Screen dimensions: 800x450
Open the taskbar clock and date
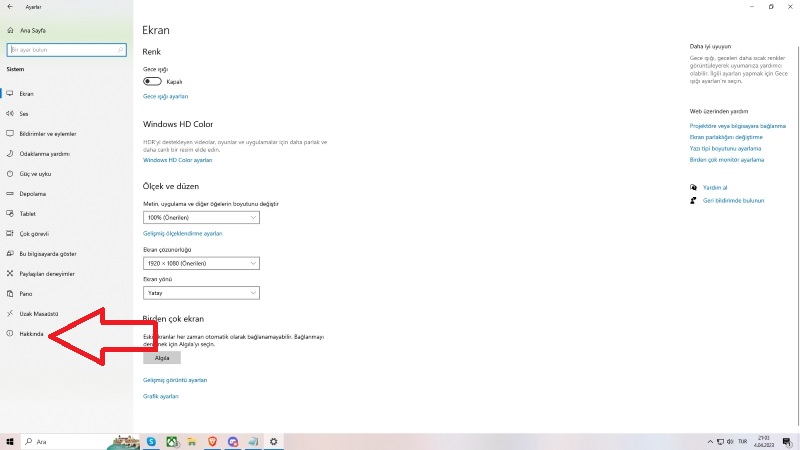[764, 442]
